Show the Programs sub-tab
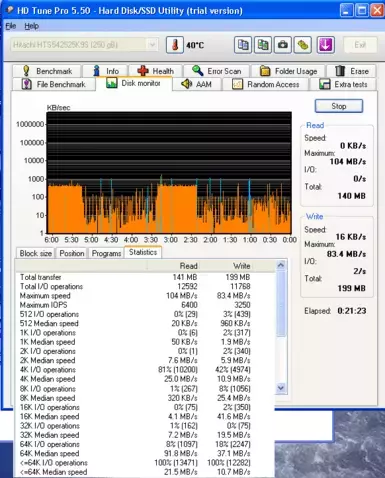The height and width of the screenshot is (478, 385). [x=106, y=253]
